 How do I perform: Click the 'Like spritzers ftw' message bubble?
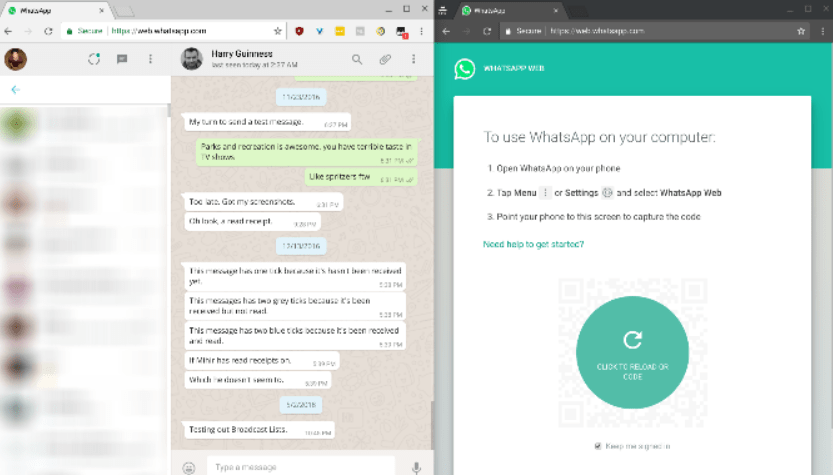[361, 177]
